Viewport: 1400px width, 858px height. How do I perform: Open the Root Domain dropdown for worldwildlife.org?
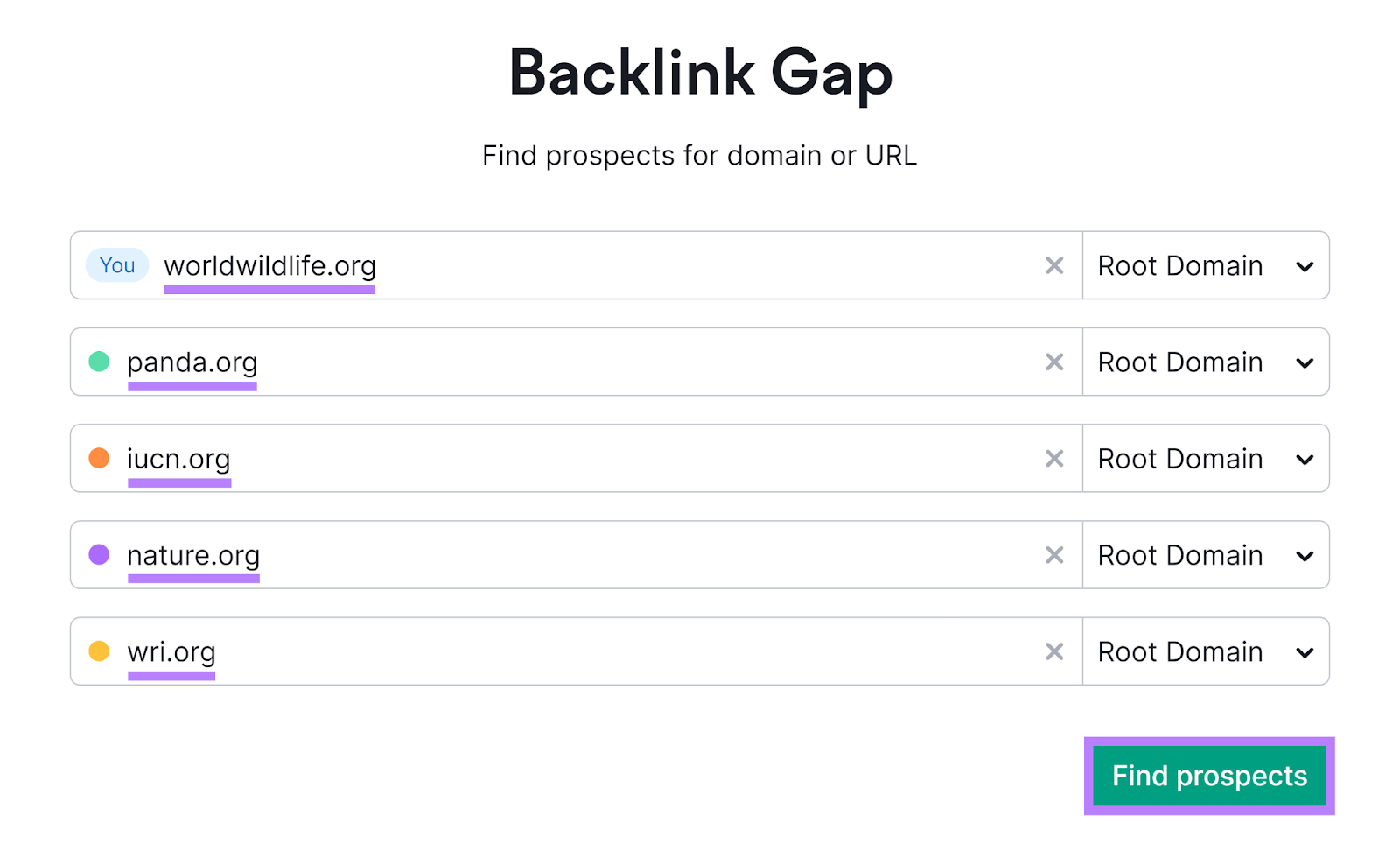point(1206,265)
